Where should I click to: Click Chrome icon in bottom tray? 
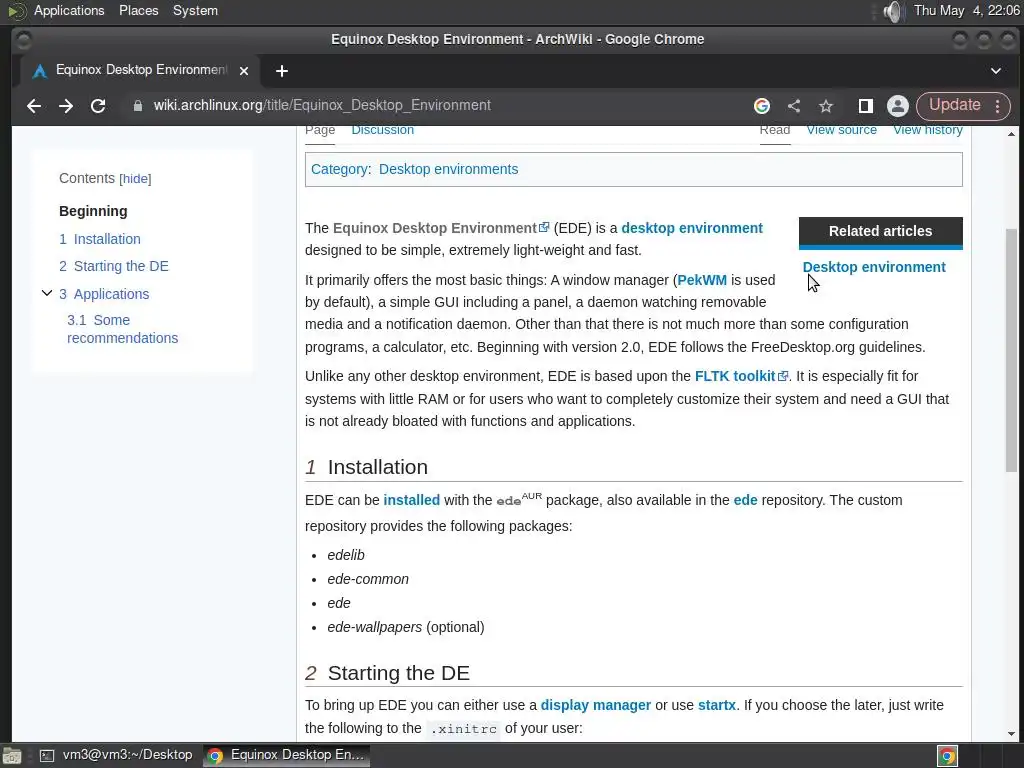tap(947, 756)
